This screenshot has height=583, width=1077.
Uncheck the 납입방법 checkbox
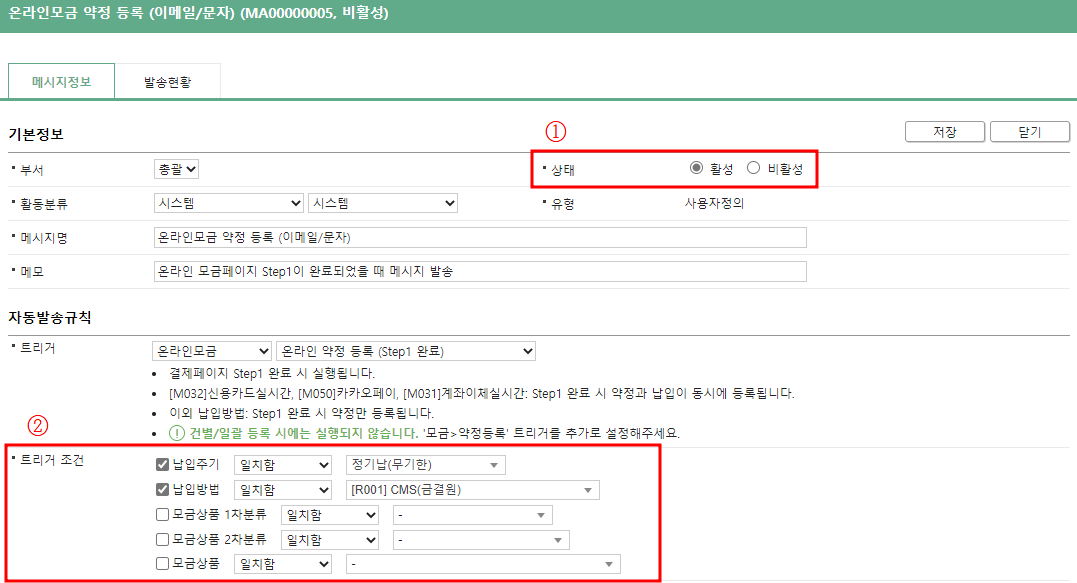[162, 490]
